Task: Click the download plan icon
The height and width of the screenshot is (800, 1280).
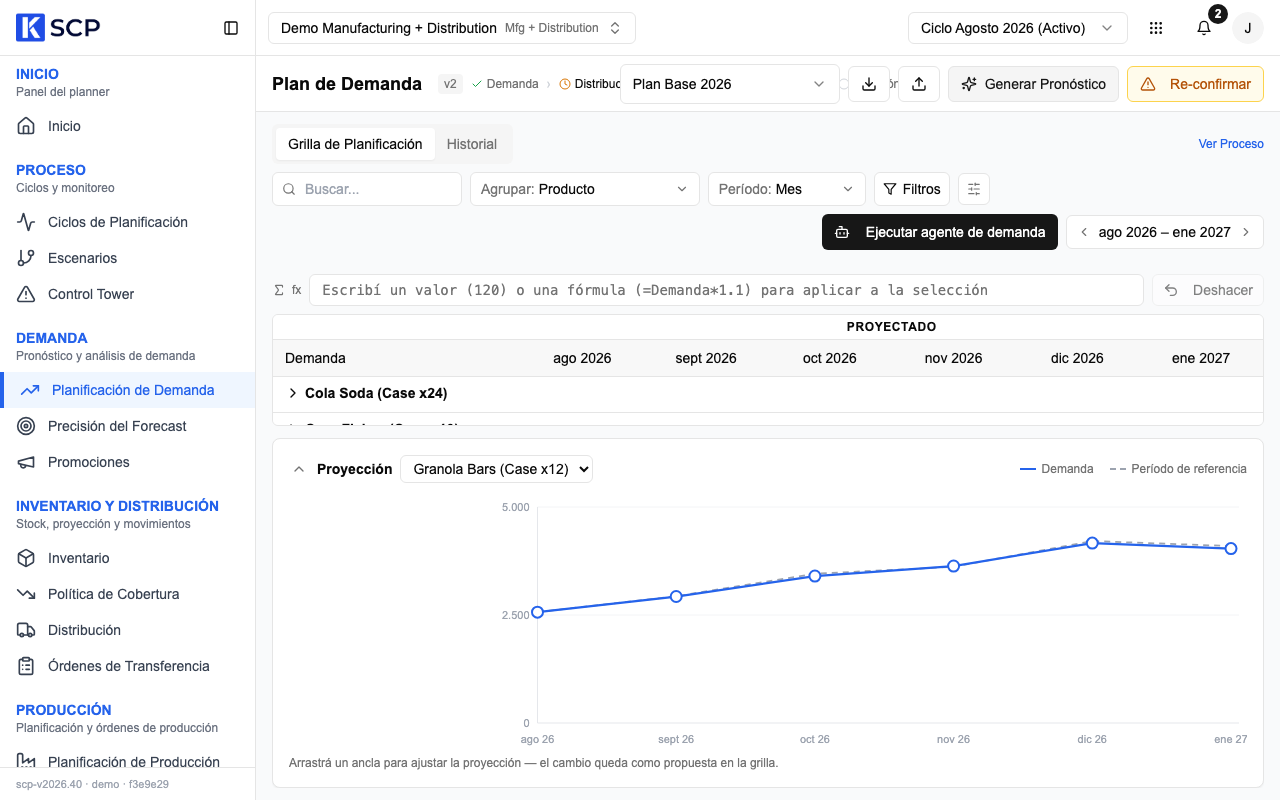Action: click(x=869, y=84)
